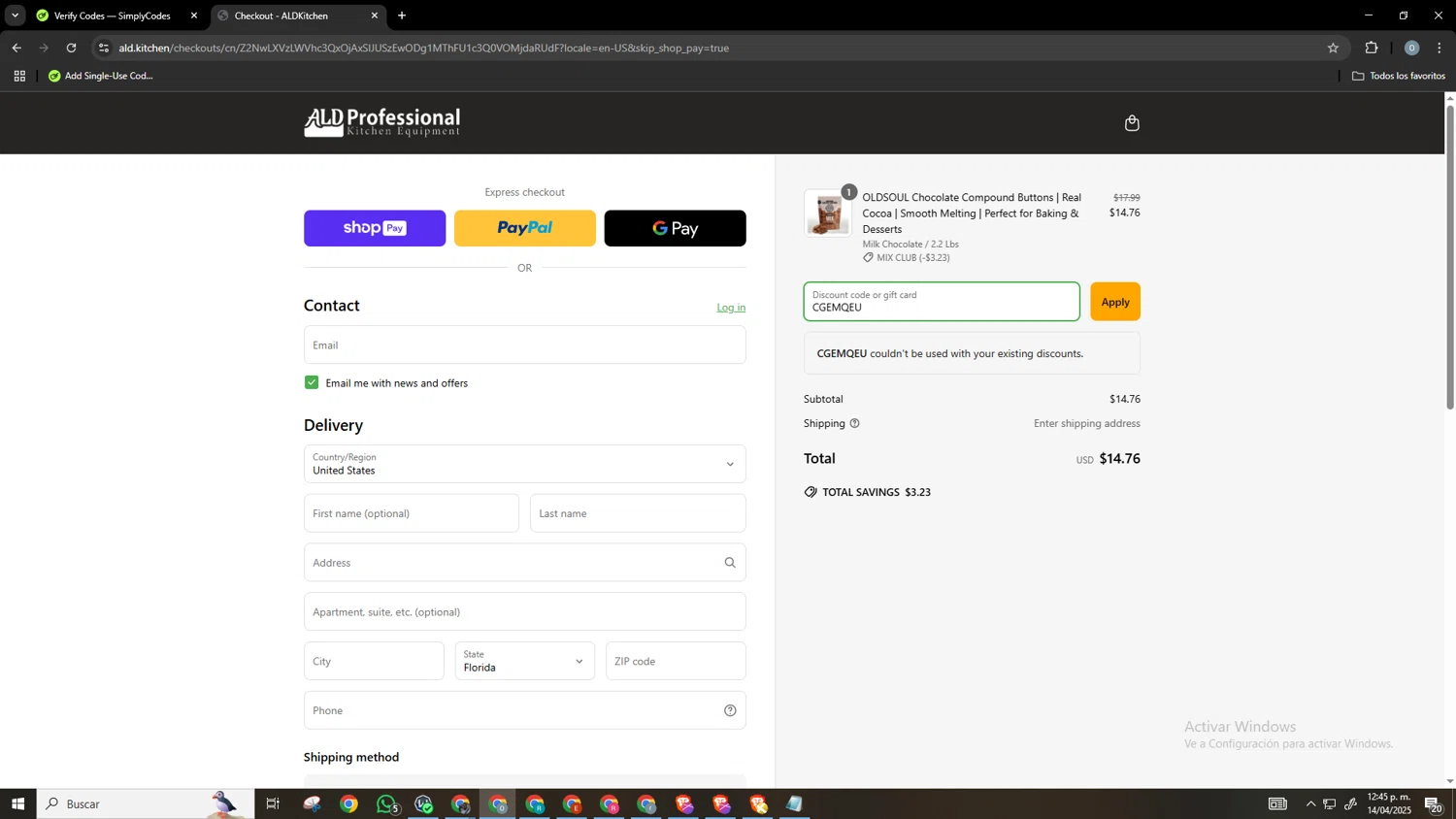1456x819 pixels.
Task: Click the ALD Professional logo
Action: (381, 122)
